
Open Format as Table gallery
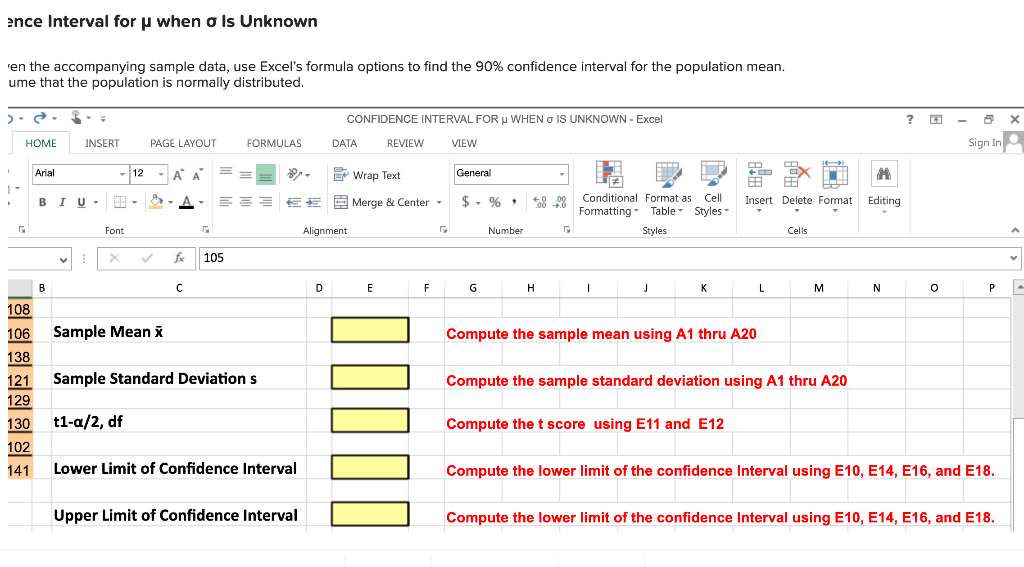pyautogui.click(x=668, y=189)
